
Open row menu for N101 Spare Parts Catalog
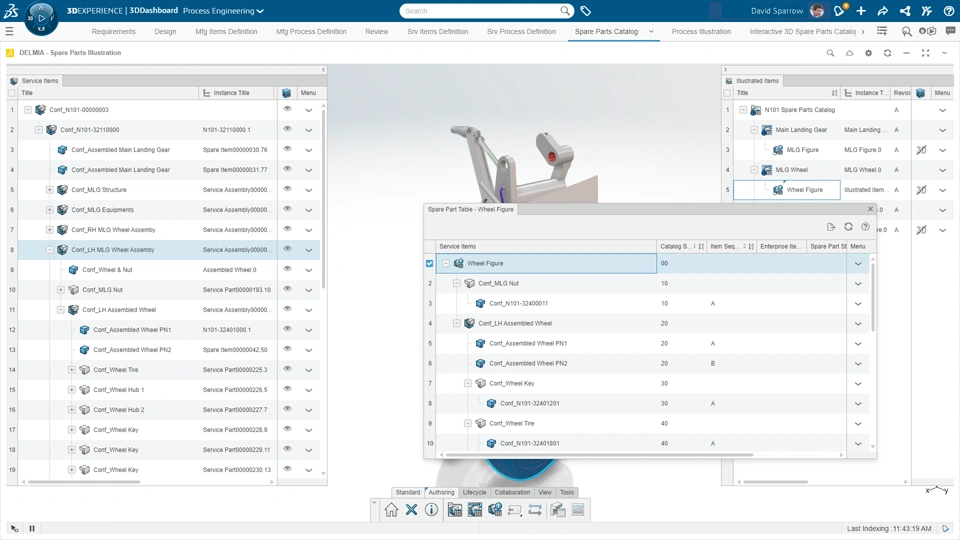(942, 110)
